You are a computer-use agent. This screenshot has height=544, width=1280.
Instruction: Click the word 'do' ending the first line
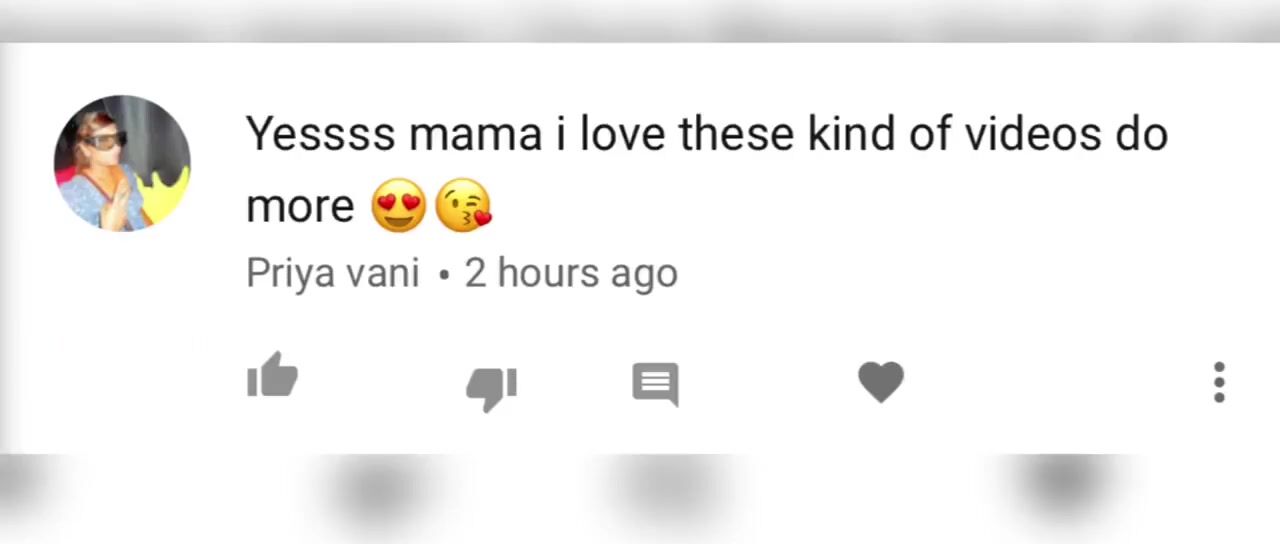pos(1141,134)
